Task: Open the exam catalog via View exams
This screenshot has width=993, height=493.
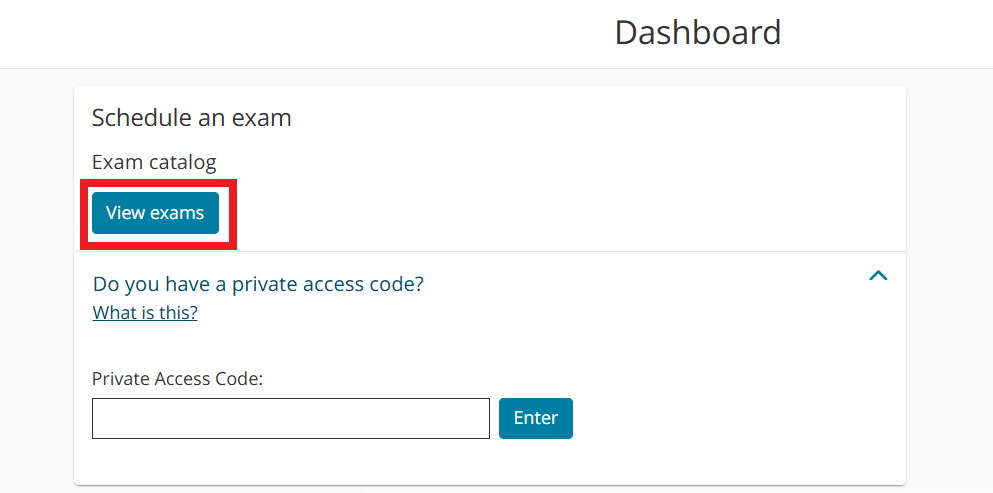Action: (155, 213)
